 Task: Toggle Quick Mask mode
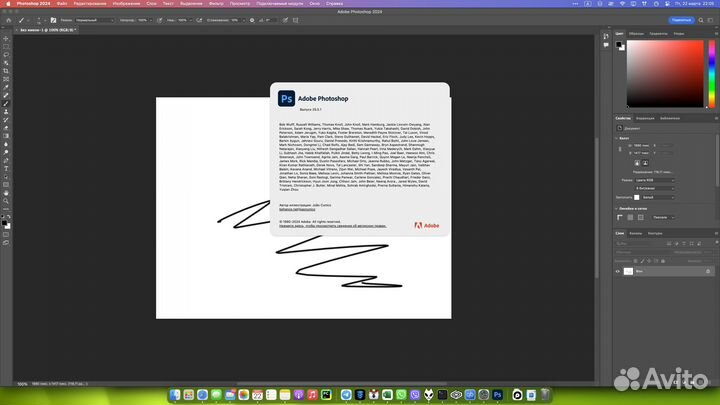point(6,235)
